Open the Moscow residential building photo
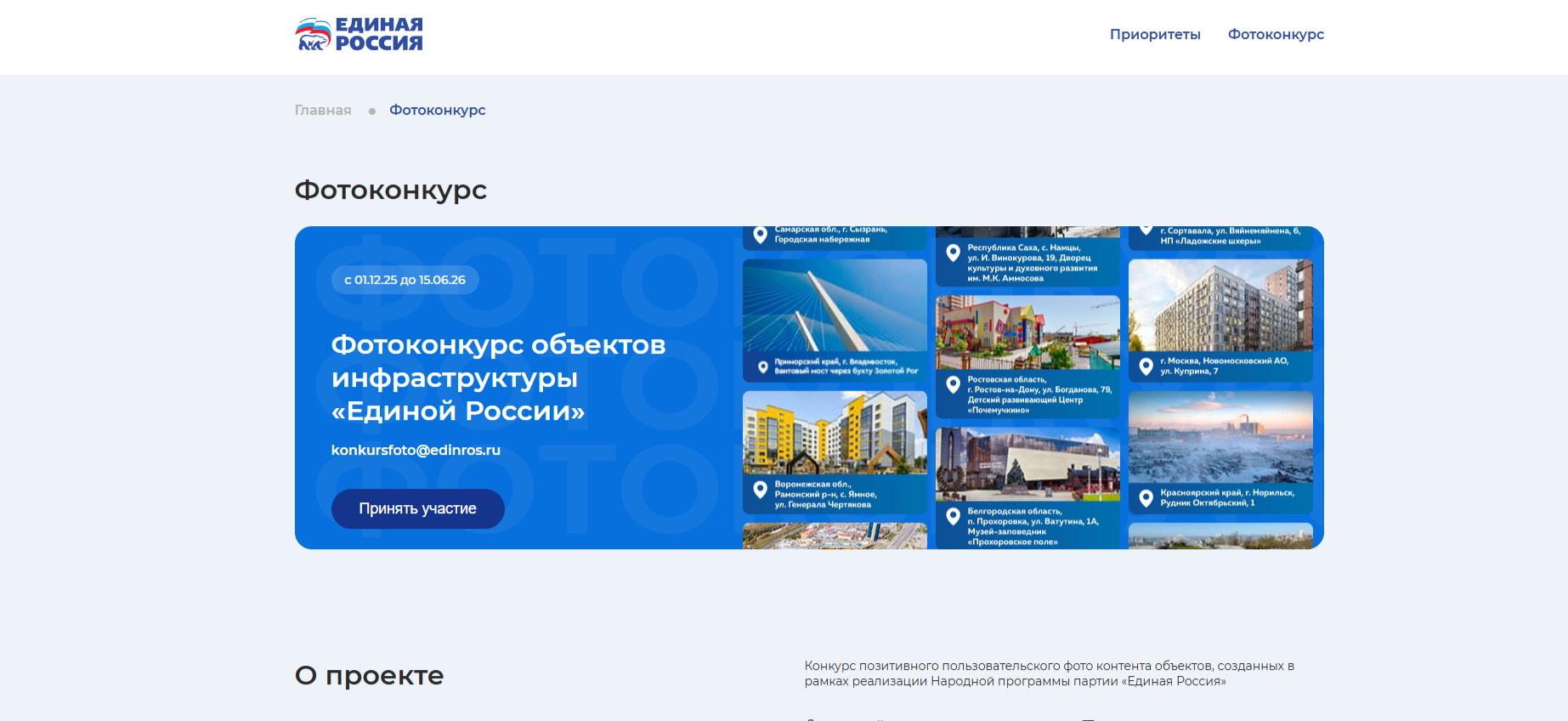This screenshot has width=1568, height=721. pos(1220,305)
